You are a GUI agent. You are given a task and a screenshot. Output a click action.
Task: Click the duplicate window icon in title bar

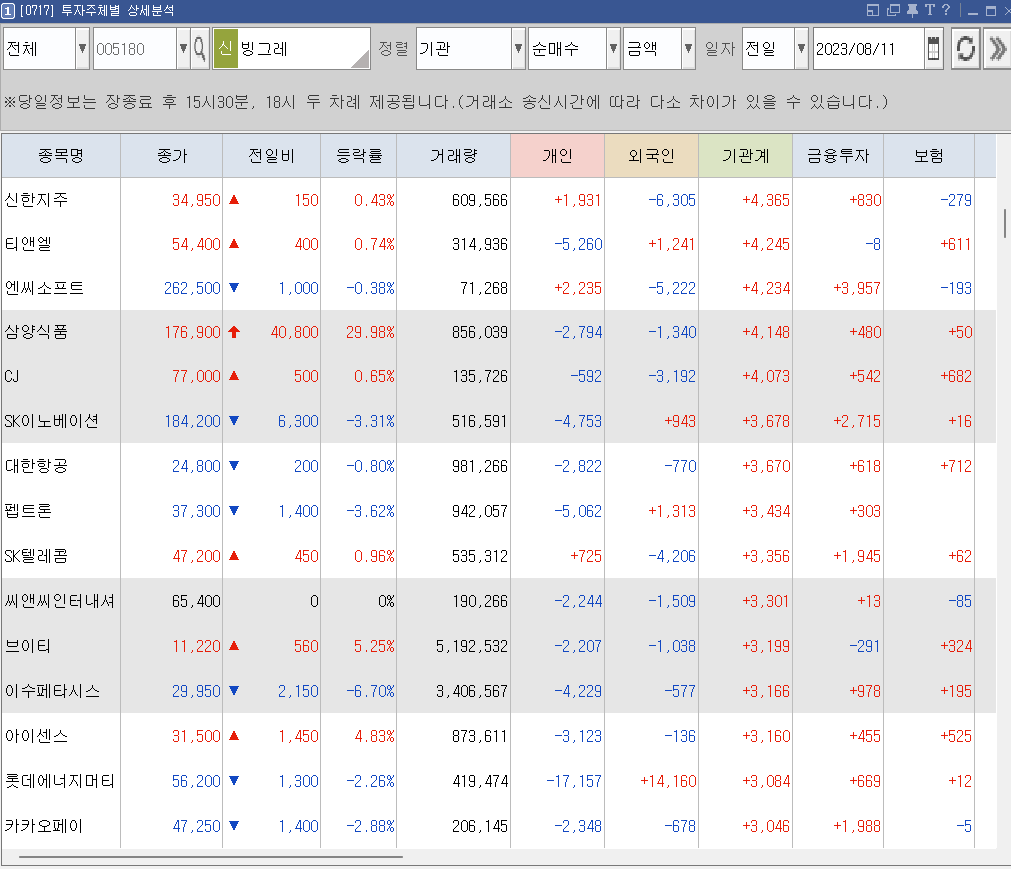point(893,10)
